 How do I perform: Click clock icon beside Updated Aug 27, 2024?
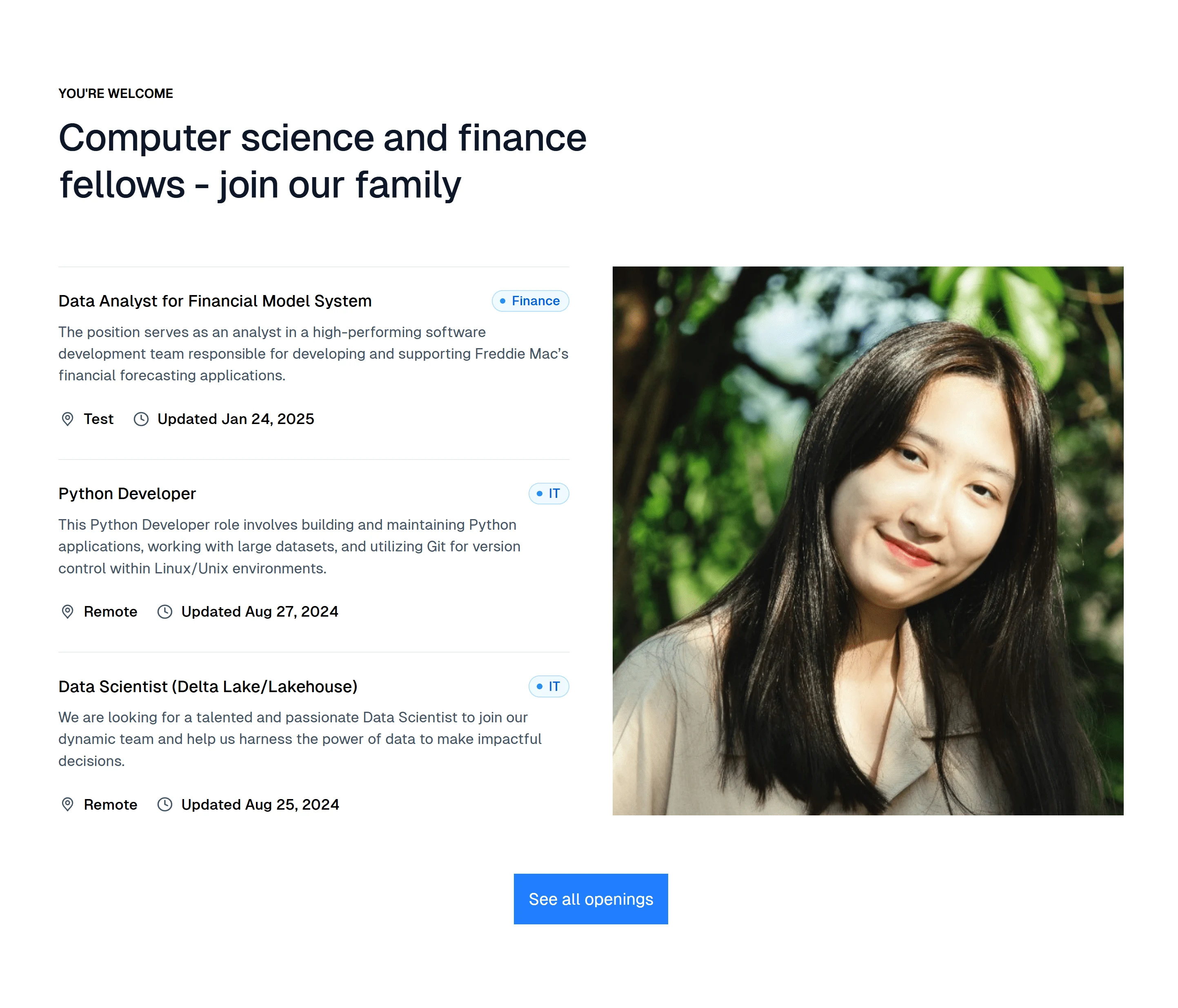[x=165, y=612]
